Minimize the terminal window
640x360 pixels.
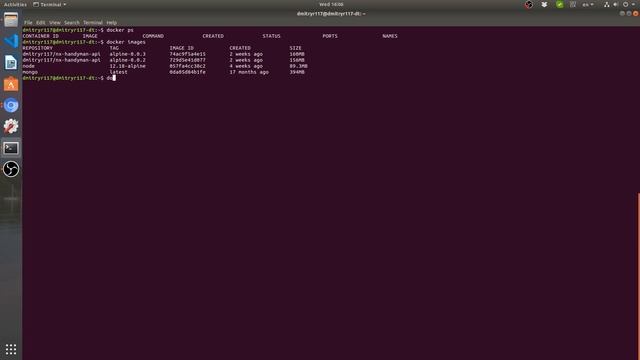click(x=622, y=14)
